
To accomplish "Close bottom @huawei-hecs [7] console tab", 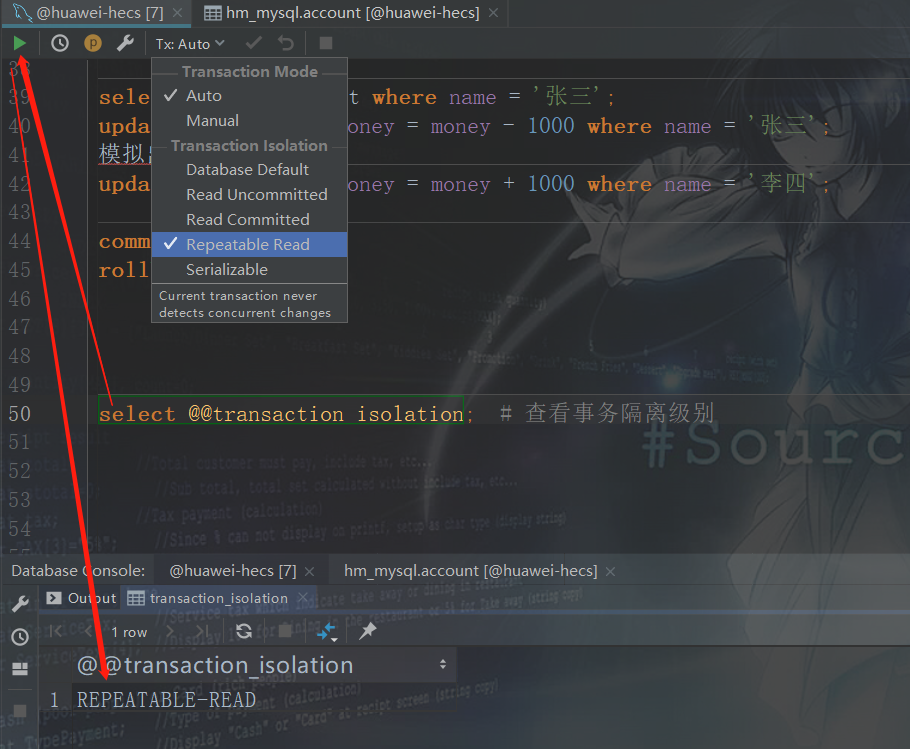I will point(309,571).
